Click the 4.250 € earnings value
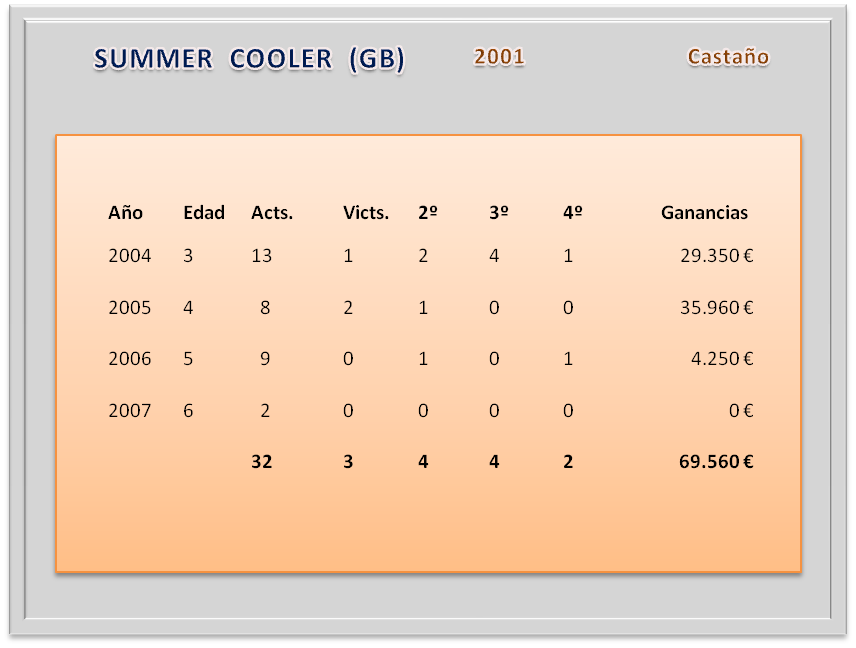This screenshot has height=648, width=856. coord(721,359)
